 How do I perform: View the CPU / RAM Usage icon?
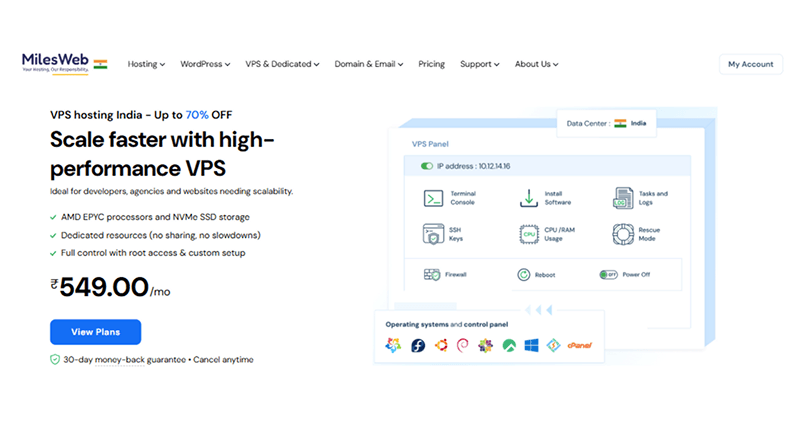(529, 234)
